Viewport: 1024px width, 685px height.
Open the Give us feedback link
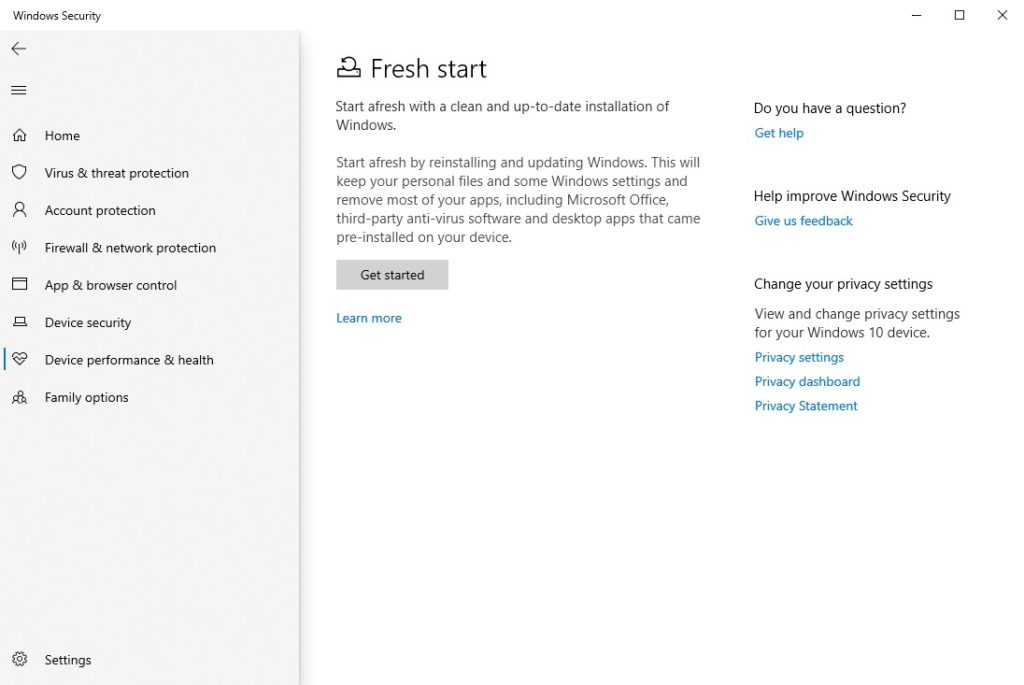coord(804,221)
